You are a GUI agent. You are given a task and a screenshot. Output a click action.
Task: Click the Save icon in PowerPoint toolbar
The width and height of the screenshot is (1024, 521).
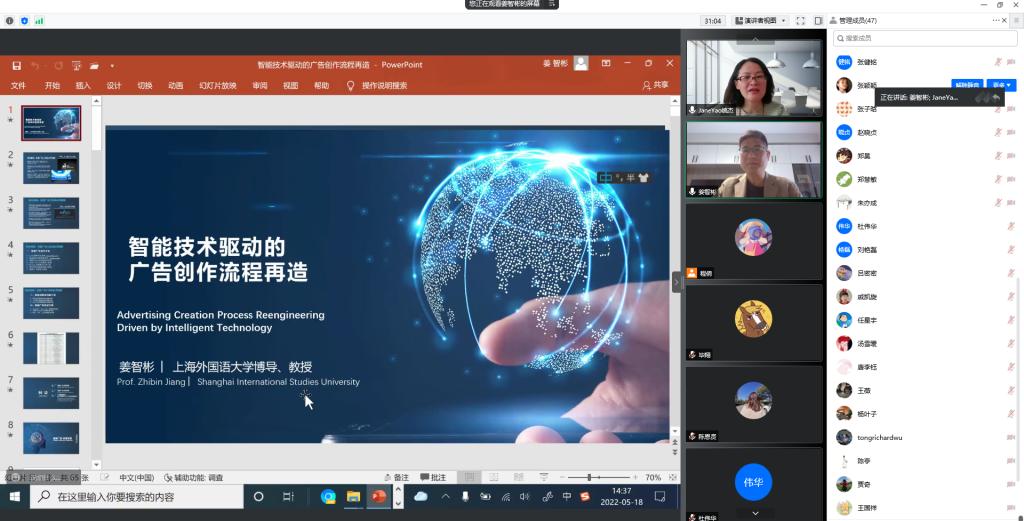click(17, 65)
